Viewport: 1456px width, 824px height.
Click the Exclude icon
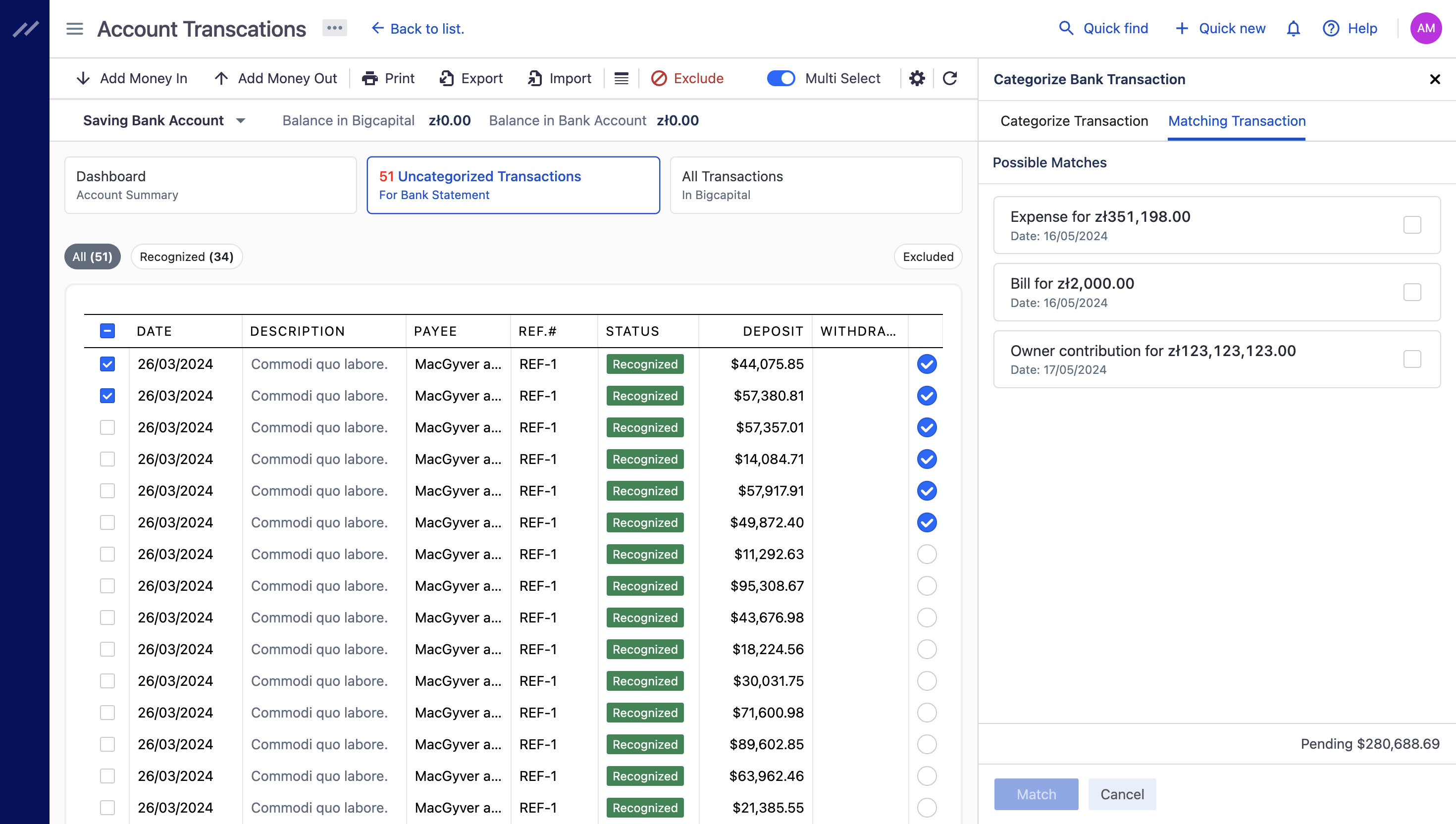pyautogui.click(x=659, y=78)
